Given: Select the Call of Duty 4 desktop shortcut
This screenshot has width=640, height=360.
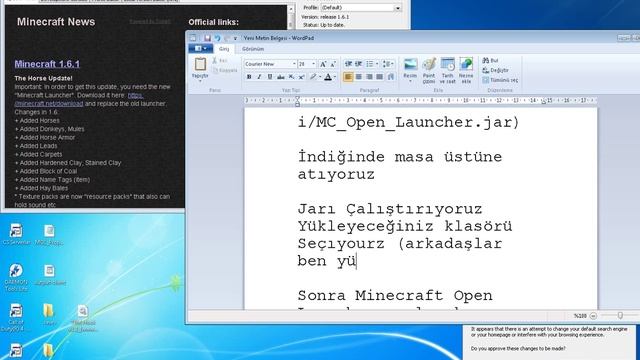Looking at the screenshot, I should (16, 318).
